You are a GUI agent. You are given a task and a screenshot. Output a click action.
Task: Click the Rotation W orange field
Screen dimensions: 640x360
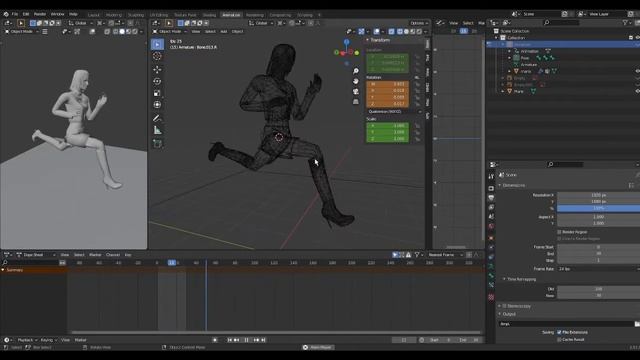[387, 84]
